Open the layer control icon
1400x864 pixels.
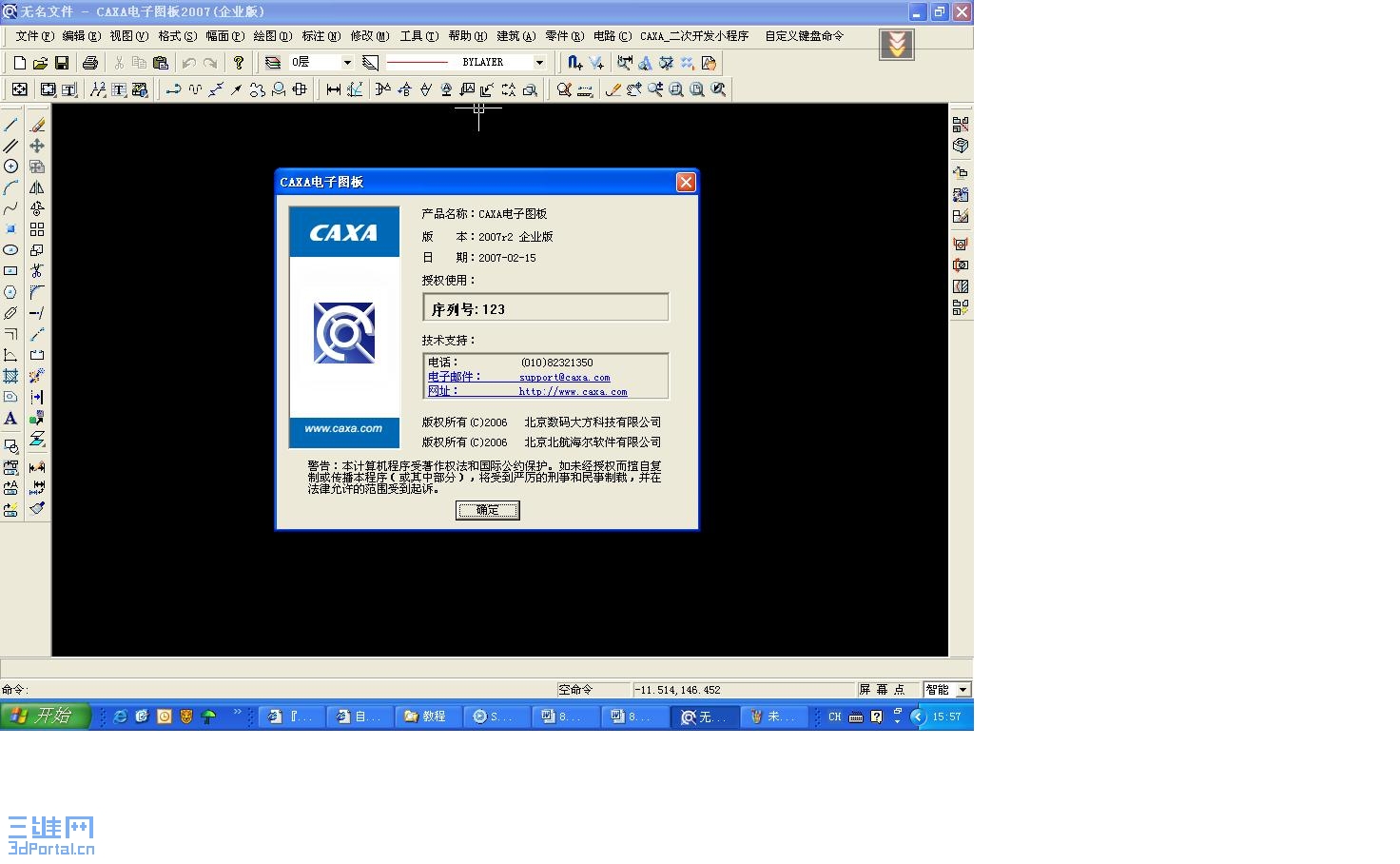click(x=273, y=63)
